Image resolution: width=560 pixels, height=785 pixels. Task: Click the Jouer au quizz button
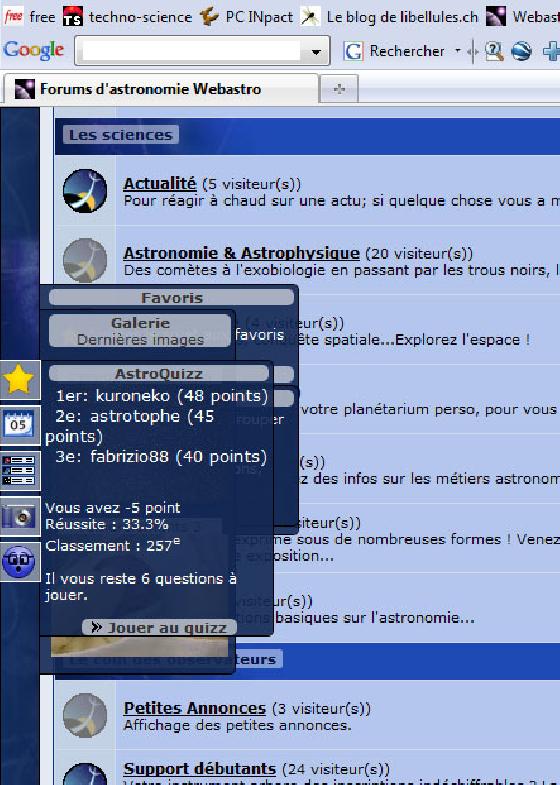point(159,627)
